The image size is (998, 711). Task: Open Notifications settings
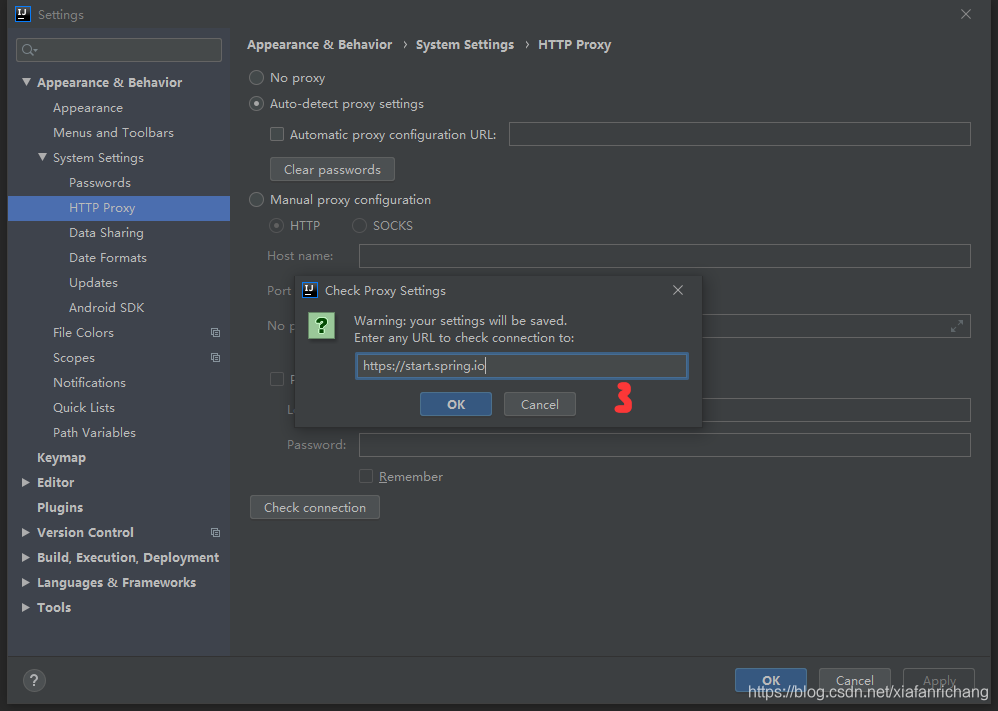pos(89,383)
